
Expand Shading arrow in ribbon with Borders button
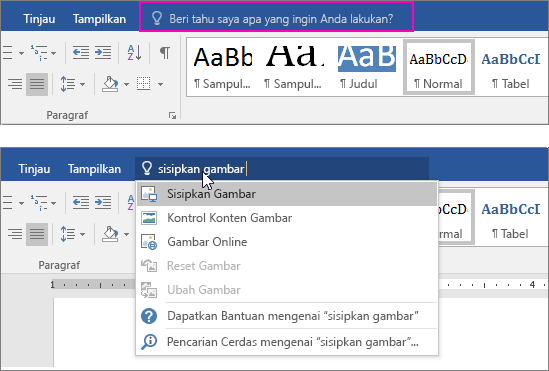point(126,84)
